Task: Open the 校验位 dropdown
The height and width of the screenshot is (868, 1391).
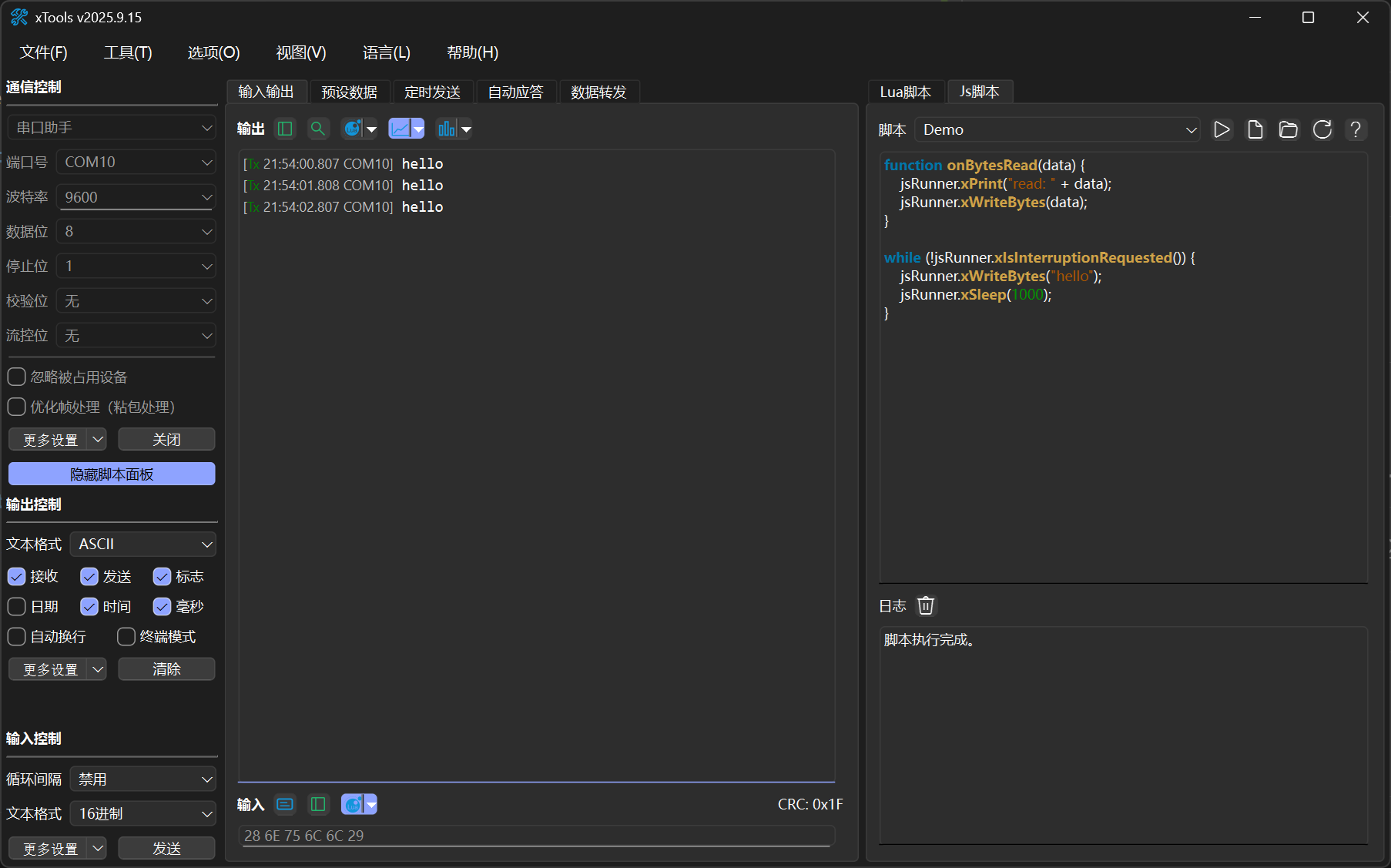Action: (136, 300)
